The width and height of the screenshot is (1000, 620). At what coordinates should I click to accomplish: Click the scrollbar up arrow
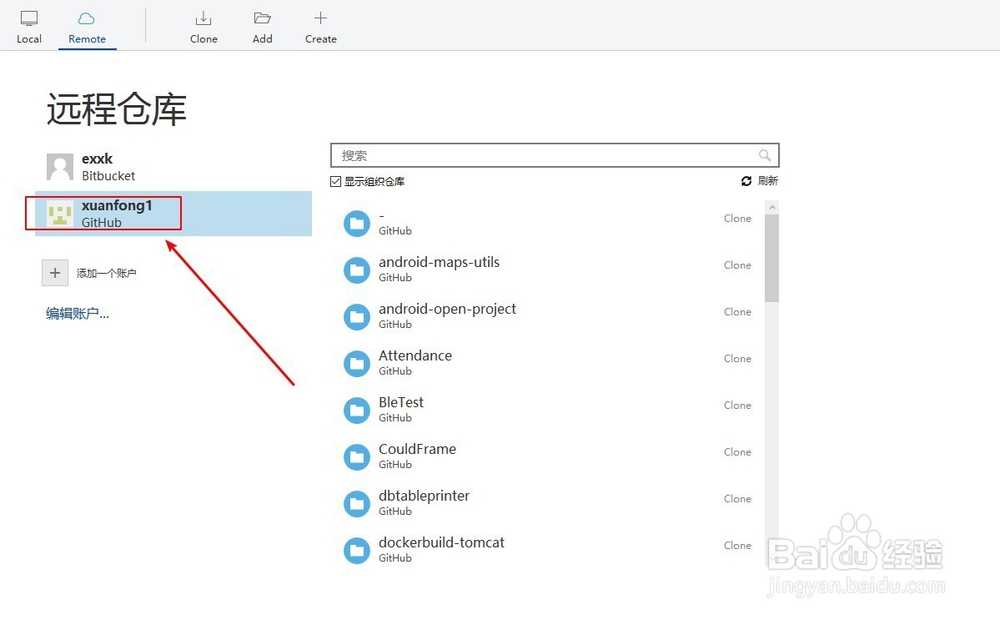pyautogui.click(x=772, y=207)
